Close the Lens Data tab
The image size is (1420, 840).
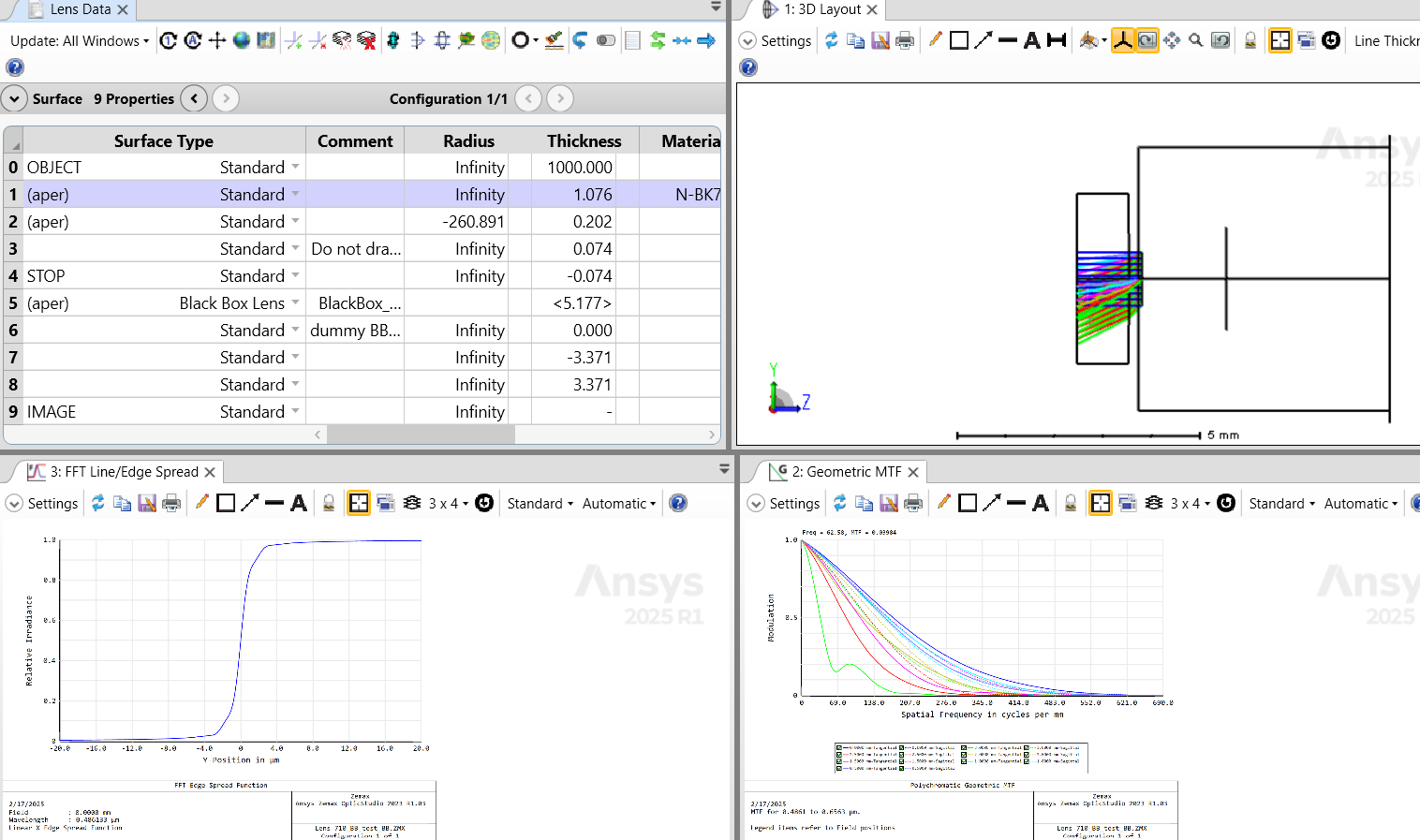(x=123, y=9)
